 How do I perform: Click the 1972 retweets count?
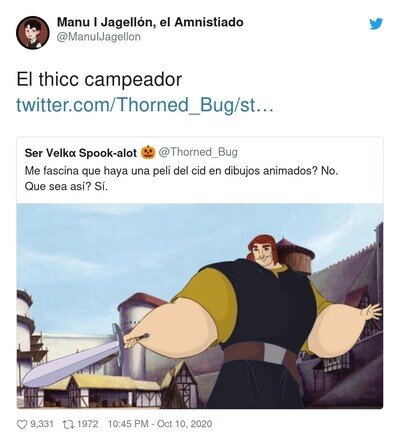click(88, 424)
